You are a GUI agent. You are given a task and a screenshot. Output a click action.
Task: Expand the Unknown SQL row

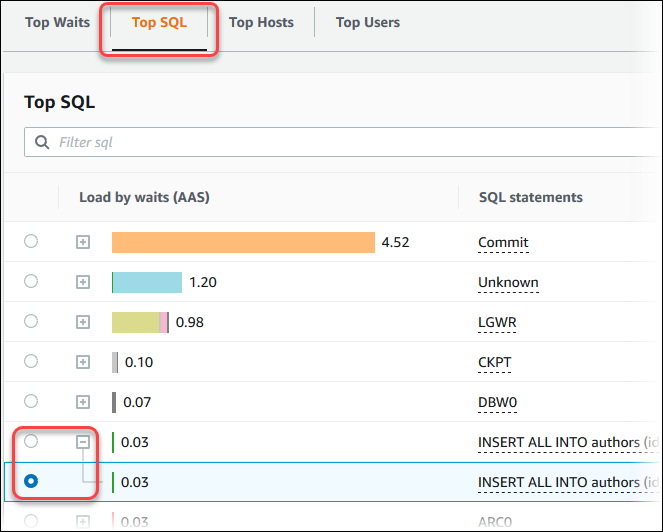click(x=84, y=282)
